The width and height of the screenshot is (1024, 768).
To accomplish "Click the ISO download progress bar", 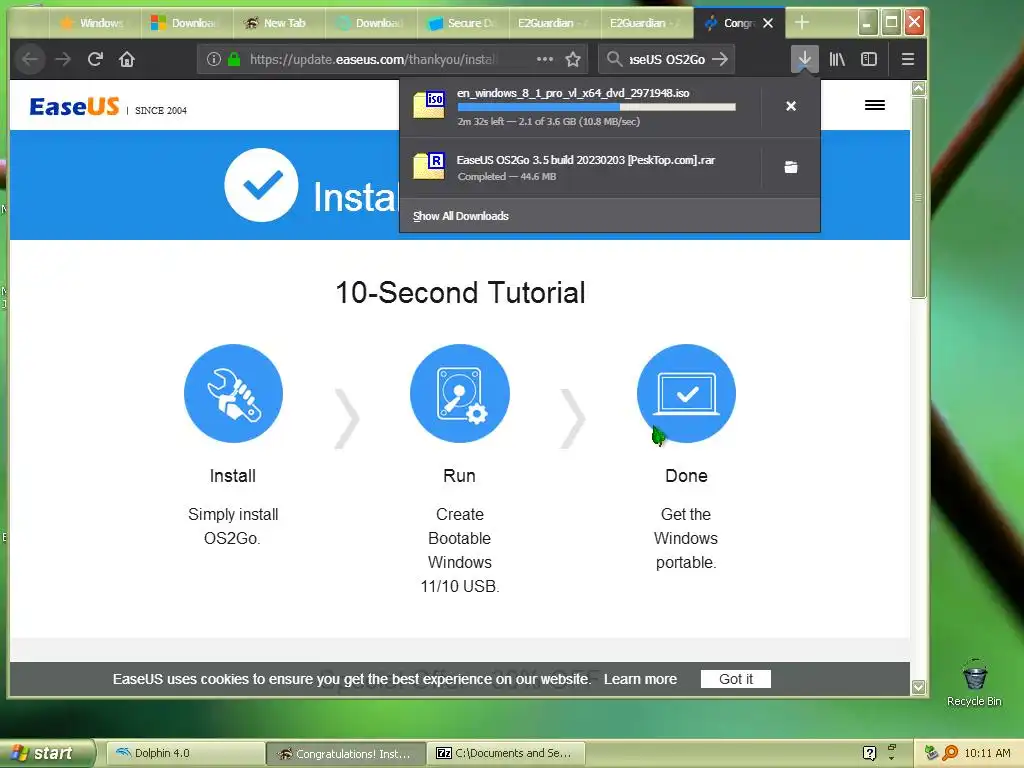I will 596,106.
